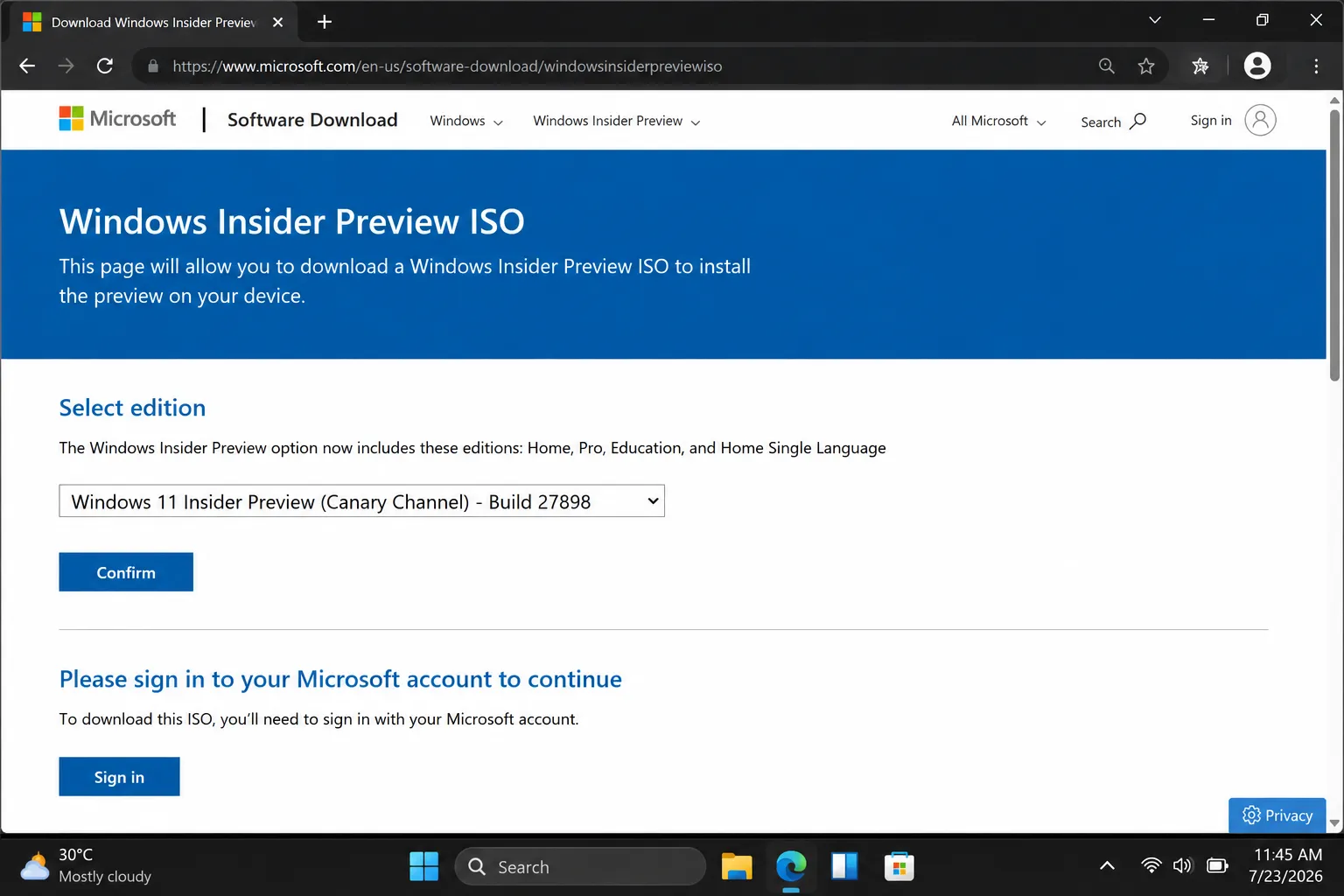
Task: Bookmark this page with the star
Action: [1146, 66]
